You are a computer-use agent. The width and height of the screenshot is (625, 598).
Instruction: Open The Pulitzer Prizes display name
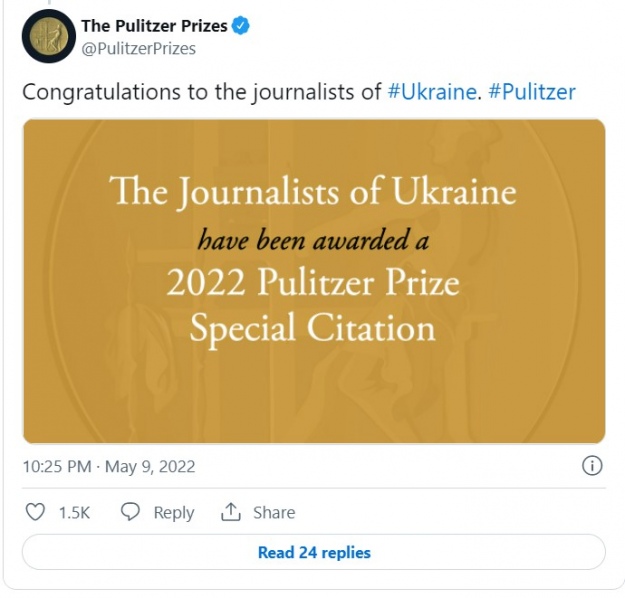pyautogui.click(x=154, y=26)
